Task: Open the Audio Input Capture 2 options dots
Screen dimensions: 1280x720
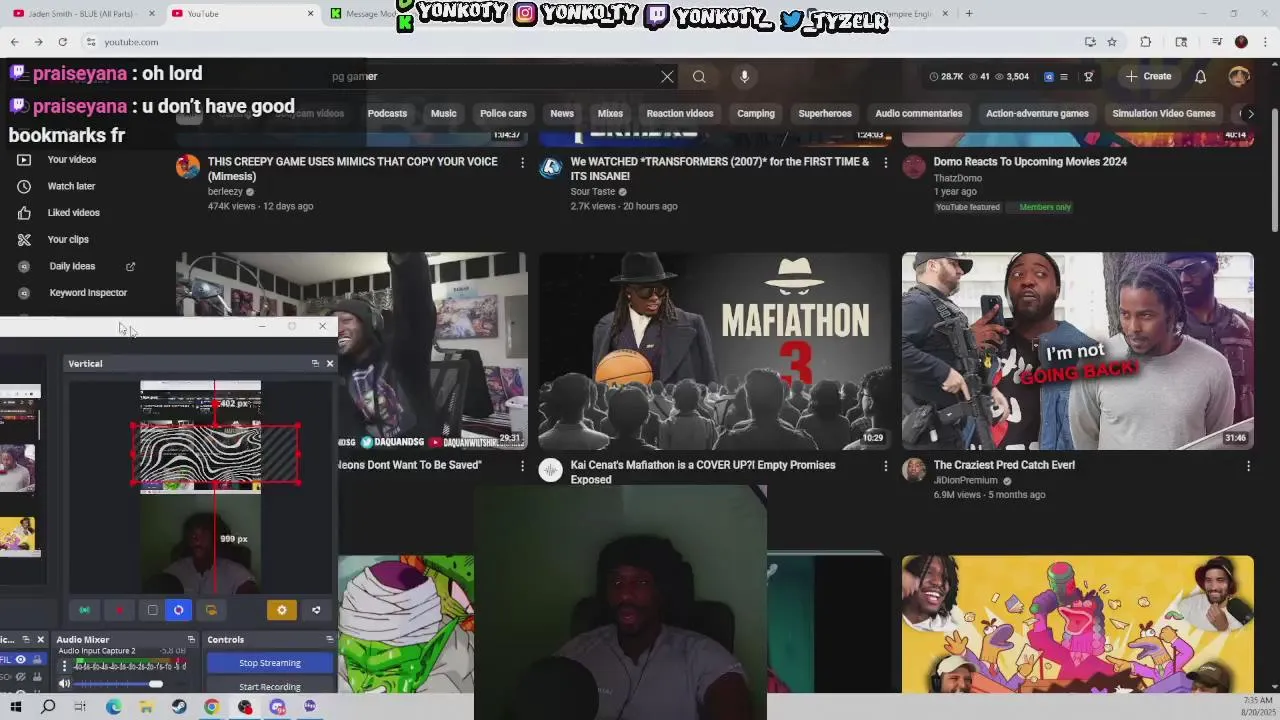Action: click(65, 665)
